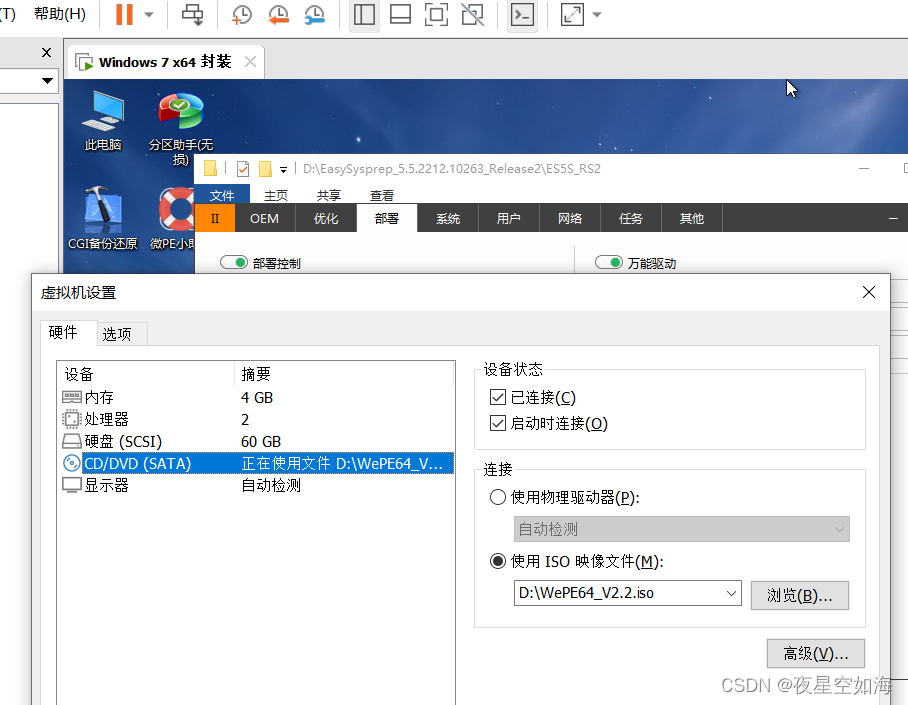Click the stretch guest display icon
Image resolution: width=908 pixels, height=705 pixels.
pyautogui.click(x=572, y=14)
